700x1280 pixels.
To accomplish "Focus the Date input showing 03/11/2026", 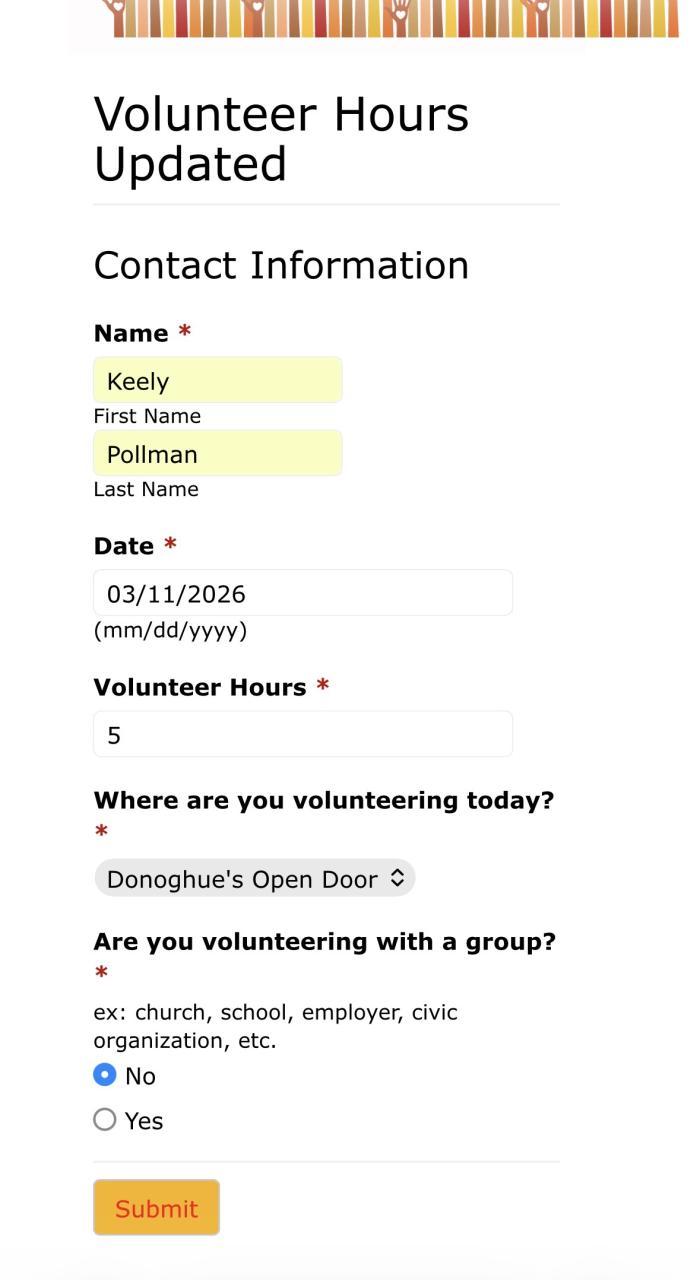I will (302, 594).
